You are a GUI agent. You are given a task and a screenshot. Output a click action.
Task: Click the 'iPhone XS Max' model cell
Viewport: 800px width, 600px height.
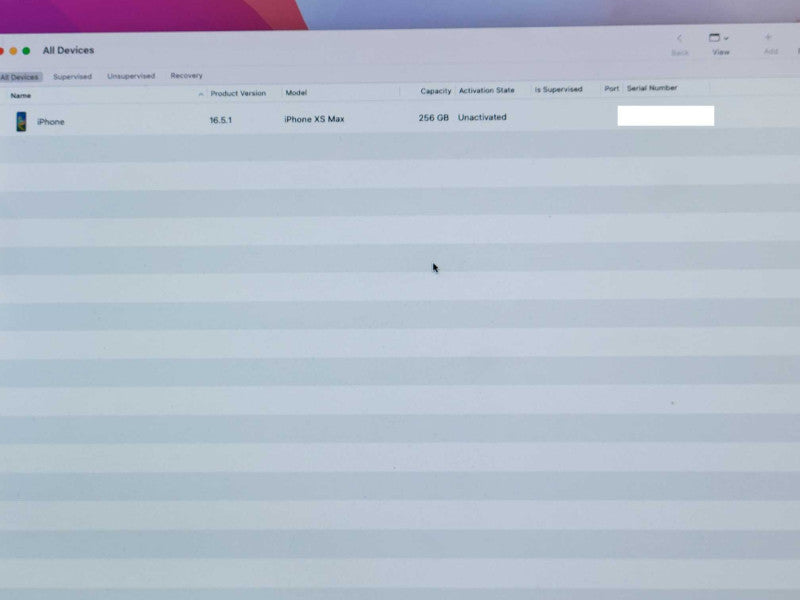coord(314,119)
